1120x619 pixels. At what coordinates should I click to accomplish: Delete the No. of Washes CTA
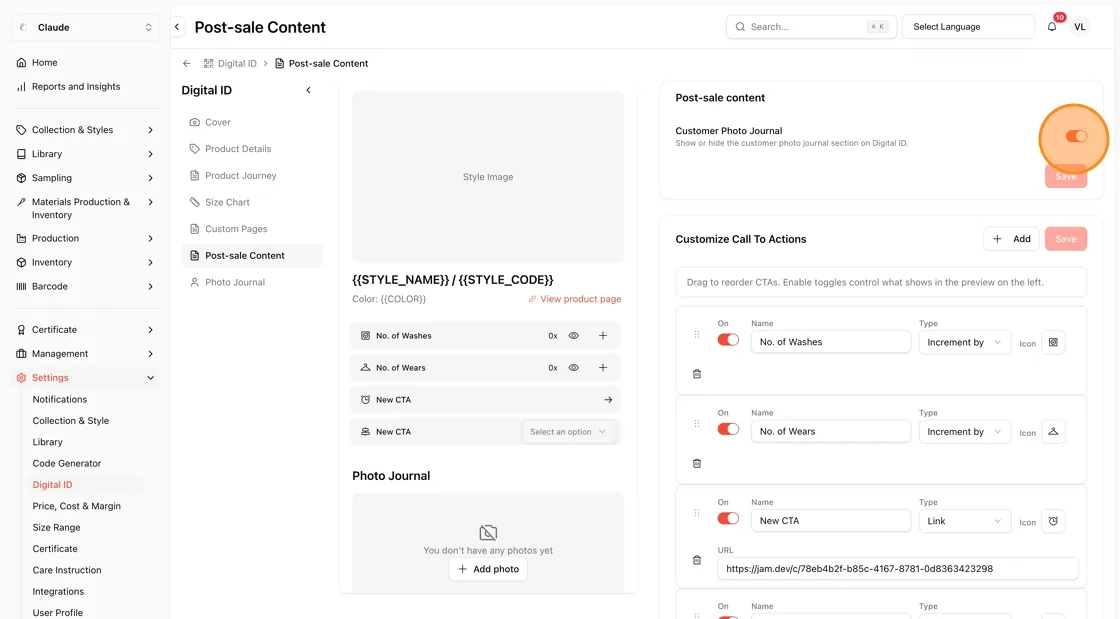click(x=697, y=374)
